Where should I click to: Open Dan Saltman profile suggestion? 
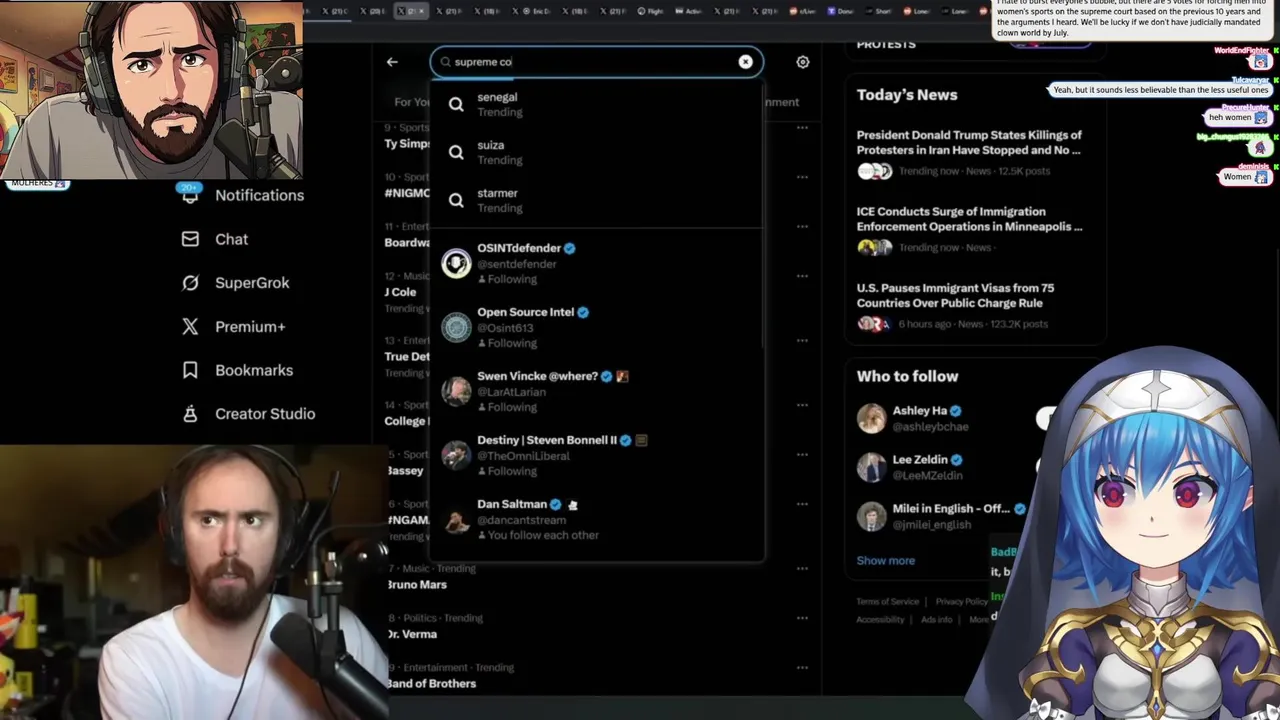[x=596, y=519]
